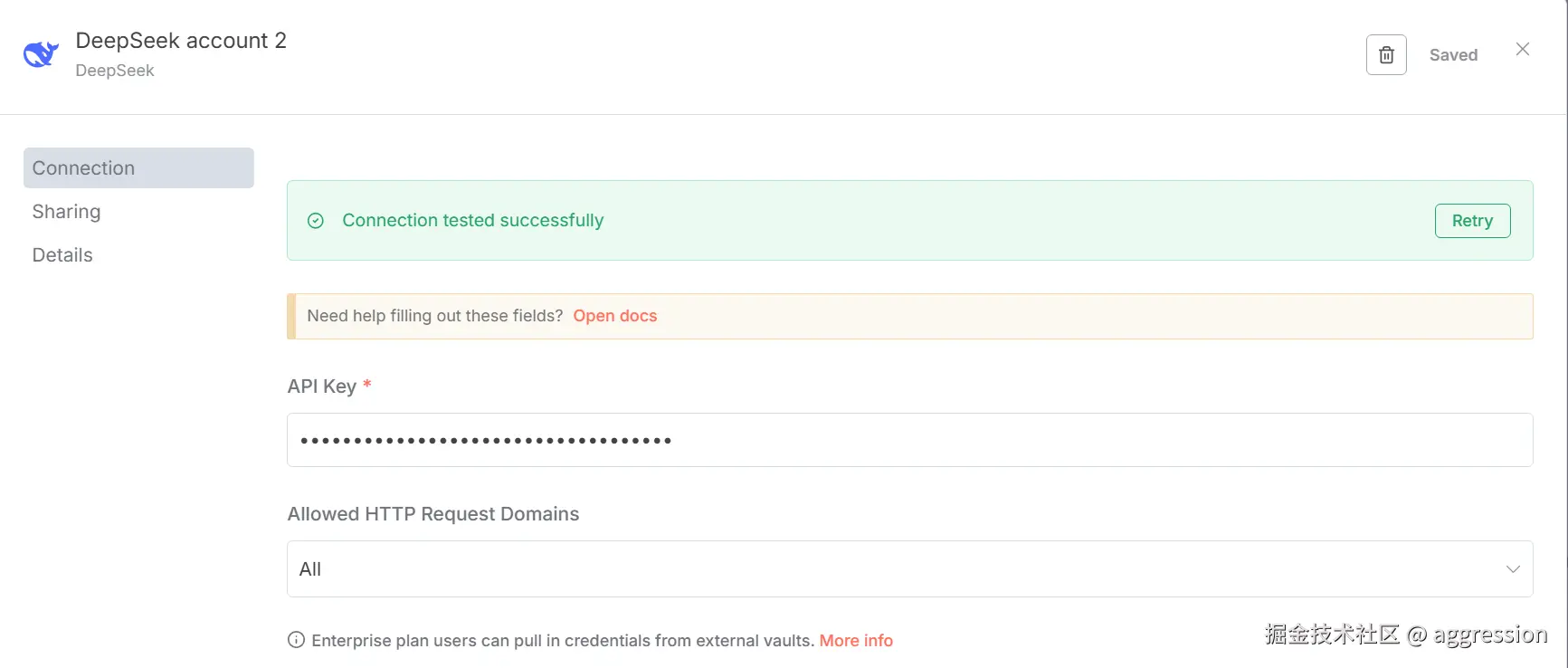The height and width of the screenshot is (668, 1568).
Task: Focus the API Key password field
Action: pos(909,440)
